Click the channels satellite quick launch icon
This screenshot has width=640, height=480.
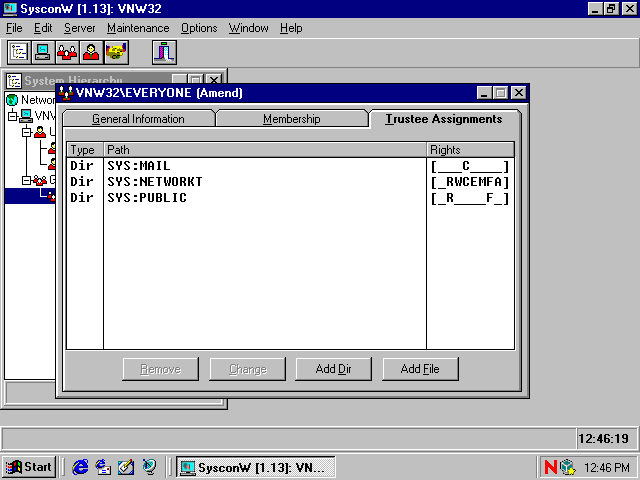[x=149, y=467]
